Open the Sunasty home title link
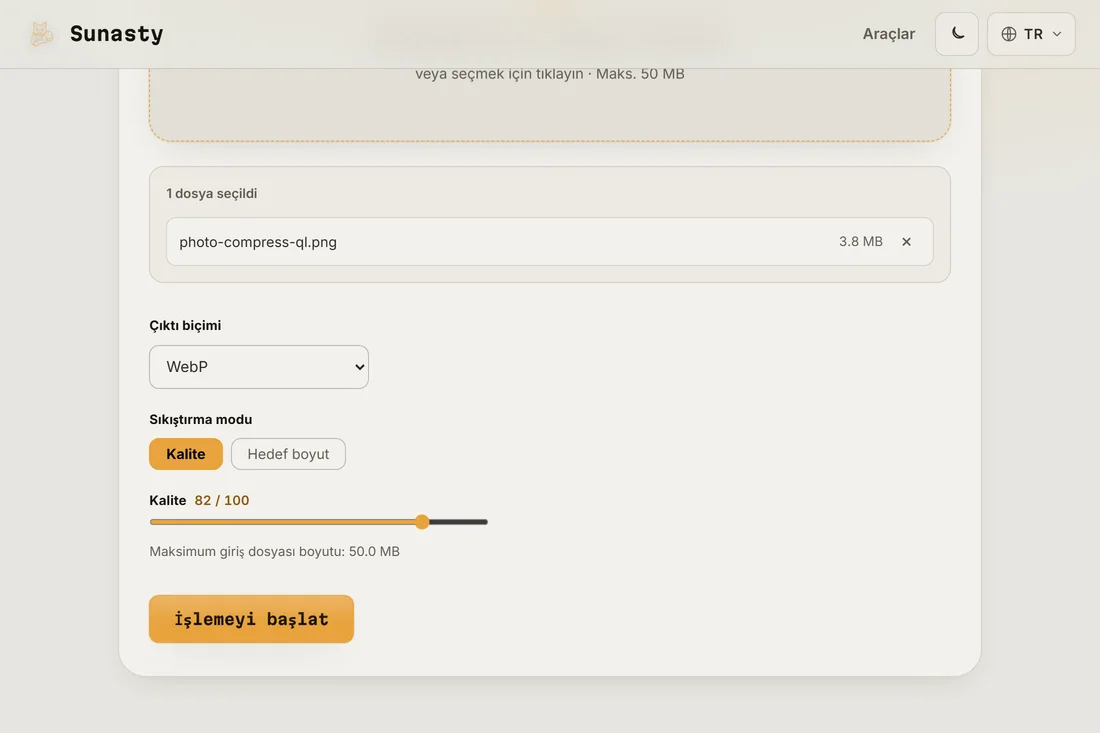 (x=116, y=34)
